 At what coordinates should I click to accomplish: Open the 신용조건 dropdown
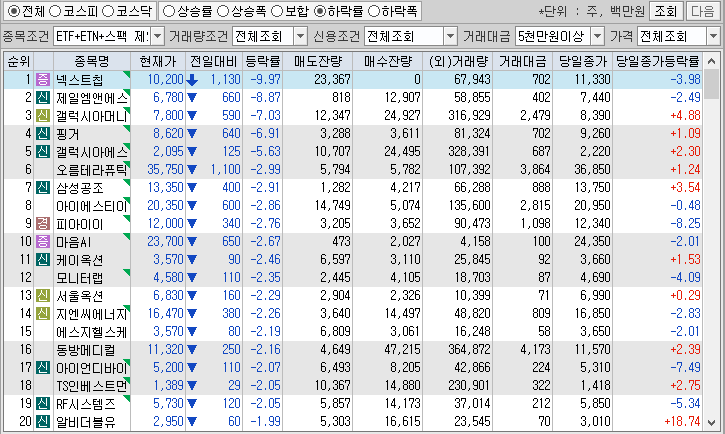point(450,36)
